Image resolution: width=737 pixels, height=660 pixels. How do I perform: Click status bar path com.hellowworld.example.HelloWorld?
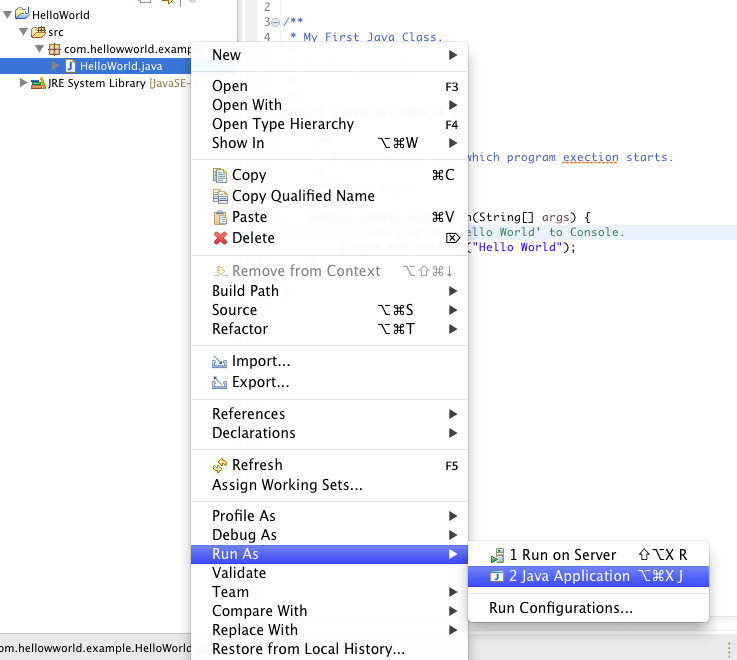pos(95,648)
